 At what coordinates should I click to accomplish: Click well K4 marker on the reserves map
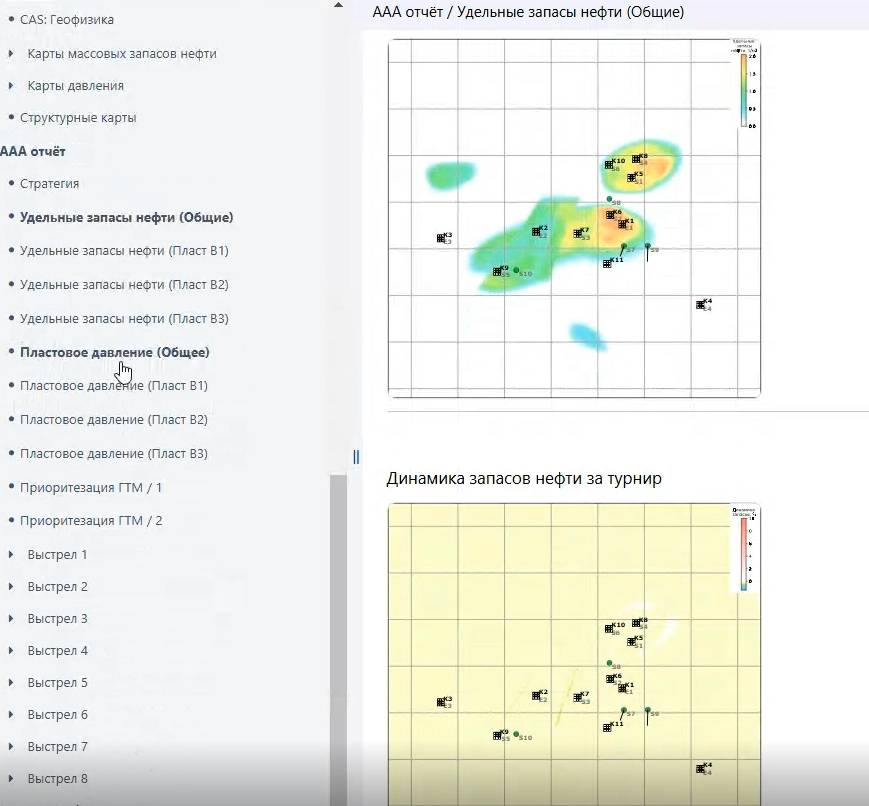[x=700, y=305]
